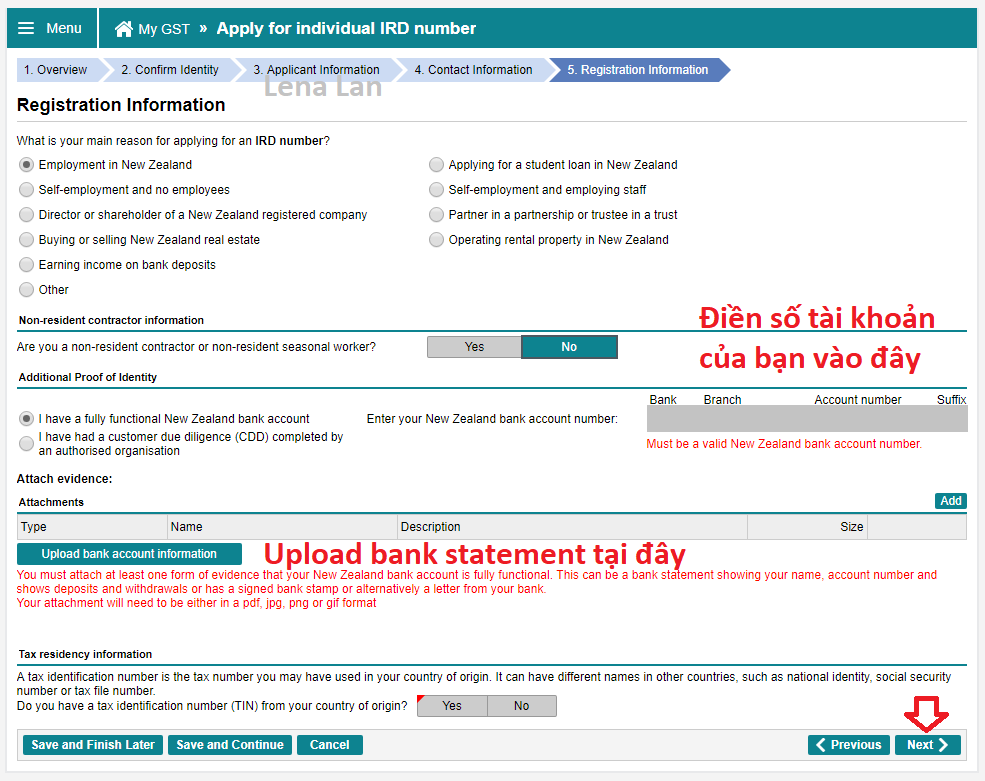Set non-resident contractor toggle to No

tap(569, 347)
